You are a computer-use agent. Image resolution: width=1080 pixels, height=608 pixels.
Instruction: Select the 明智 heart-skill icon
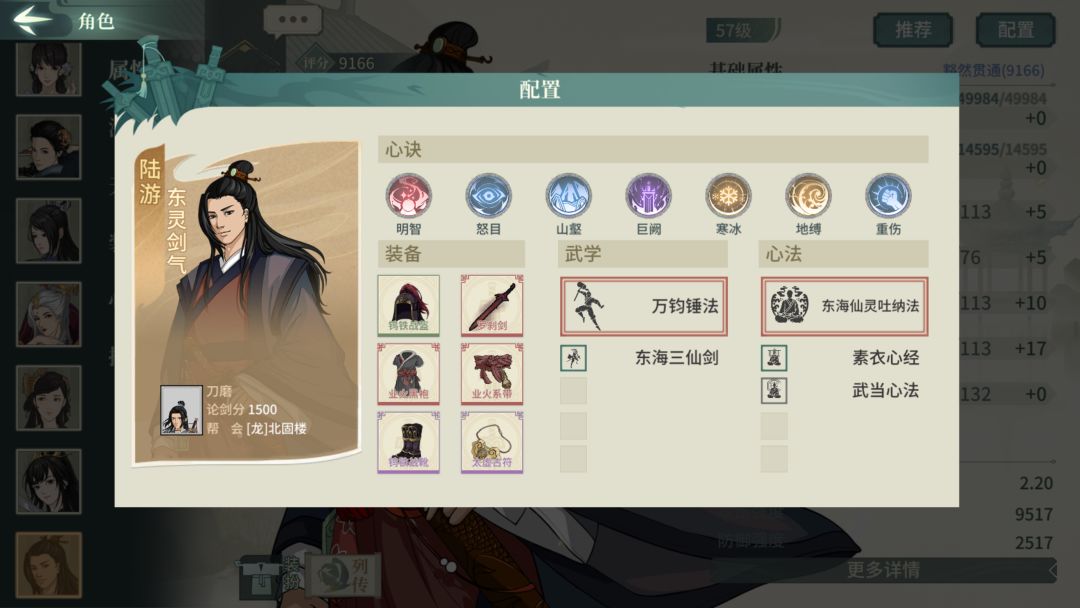(x=408, y=196)
